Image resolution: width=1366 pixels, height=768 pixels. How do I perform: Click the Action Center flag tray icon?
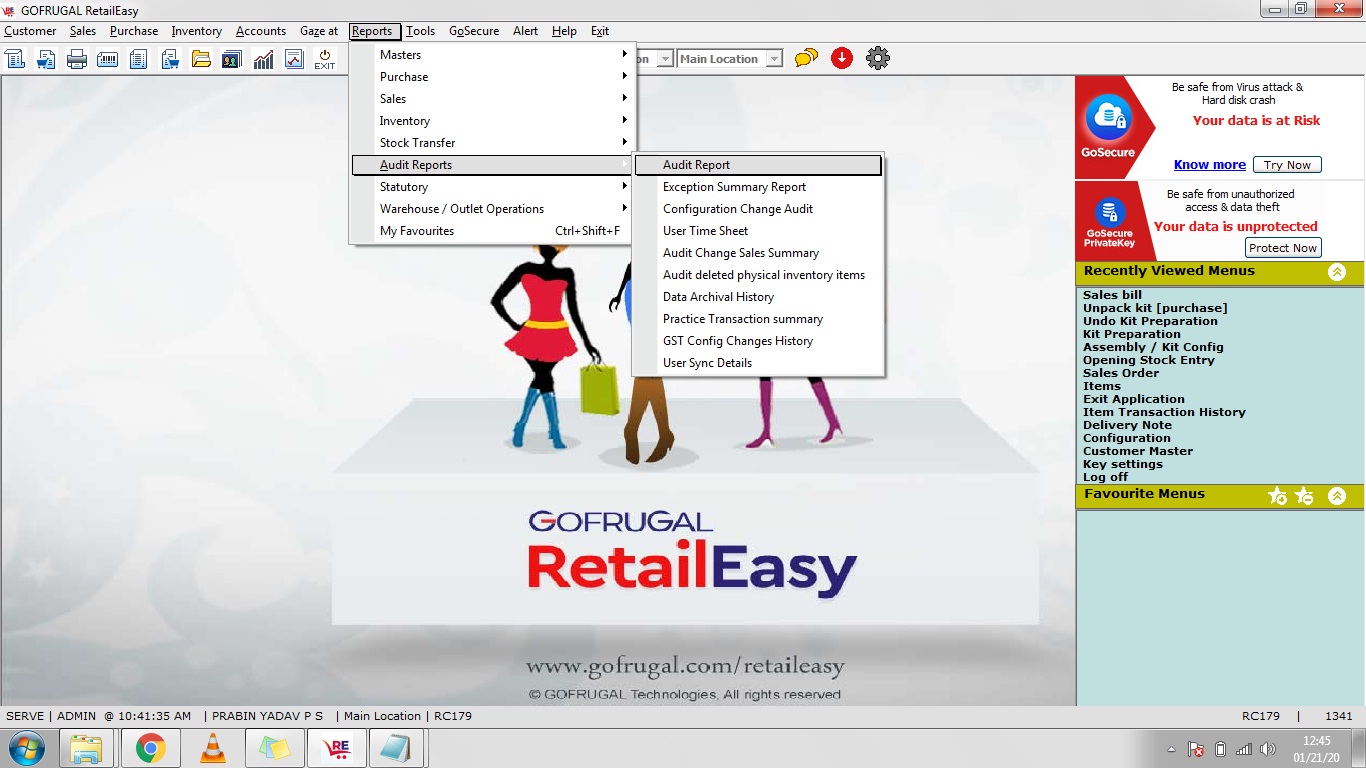1196,749
